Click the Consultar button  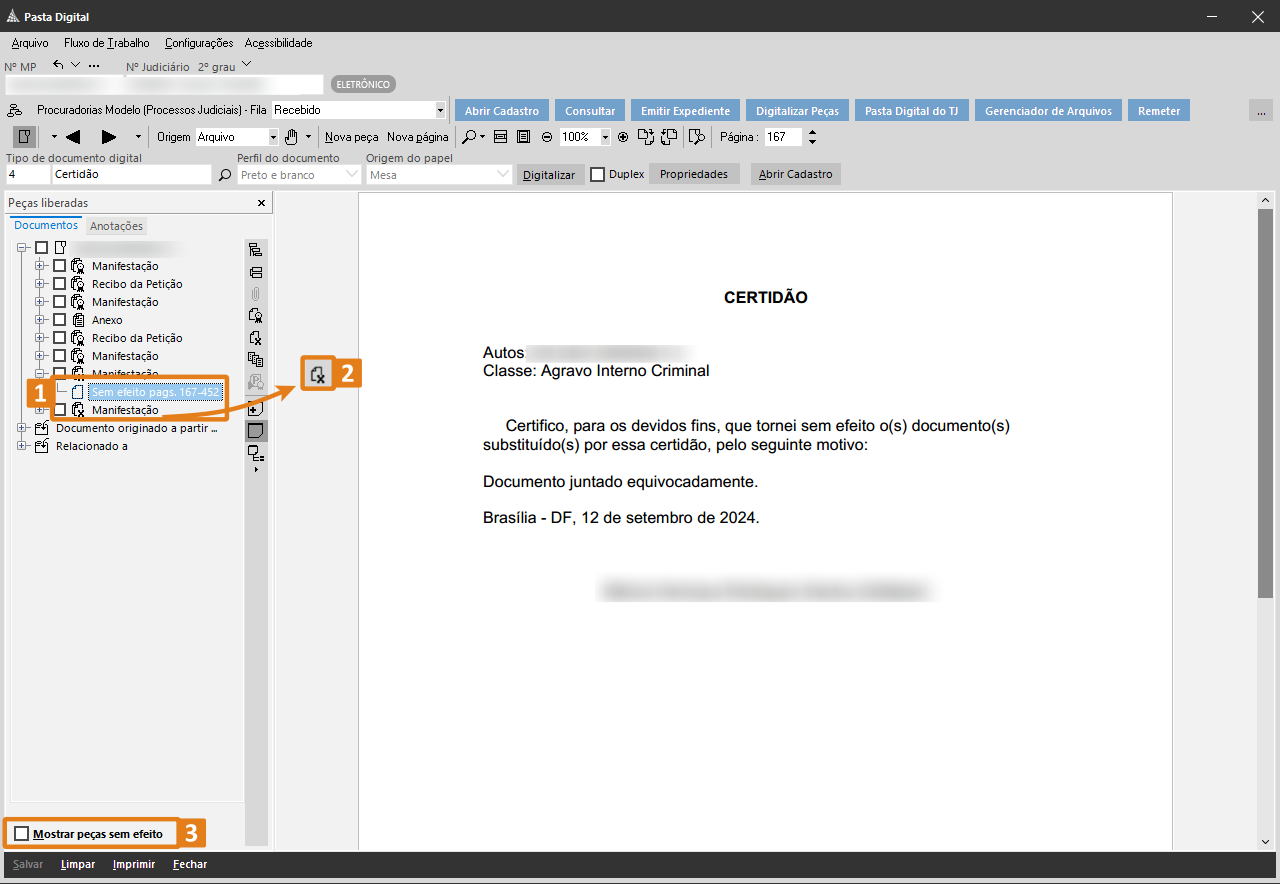pos(590,110)
